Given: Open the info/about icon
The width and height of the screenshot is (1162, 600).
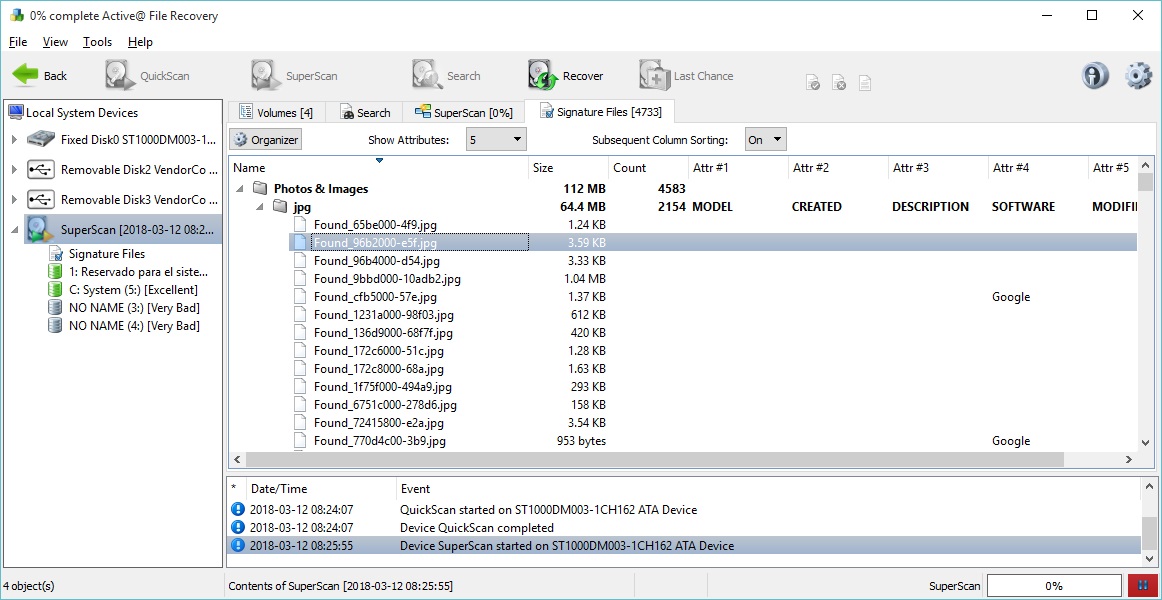Looking at the screenshot, I should (1095, 76).
